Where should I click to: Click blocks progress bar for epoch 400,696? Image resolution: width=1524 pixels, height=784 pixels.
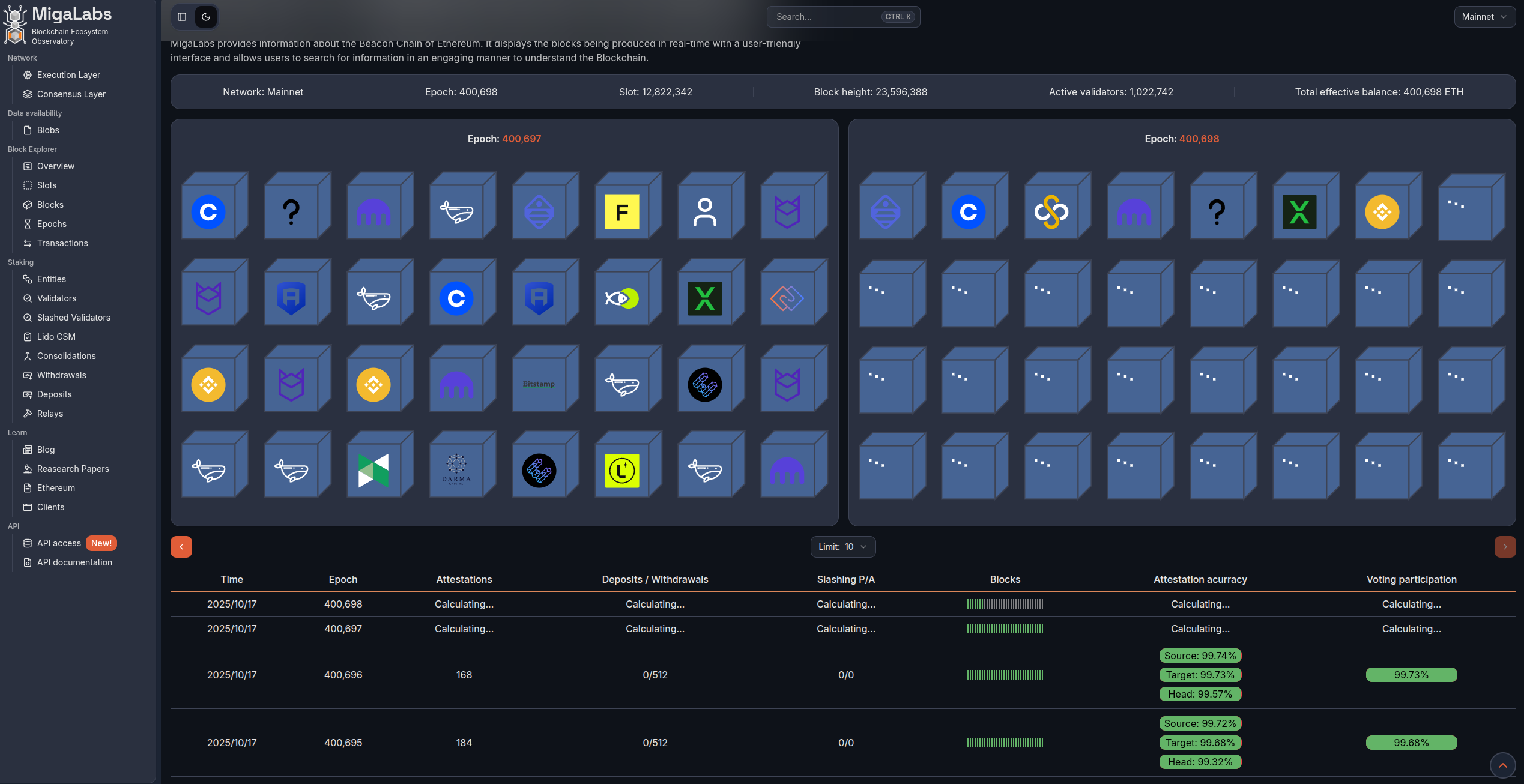1005,675
